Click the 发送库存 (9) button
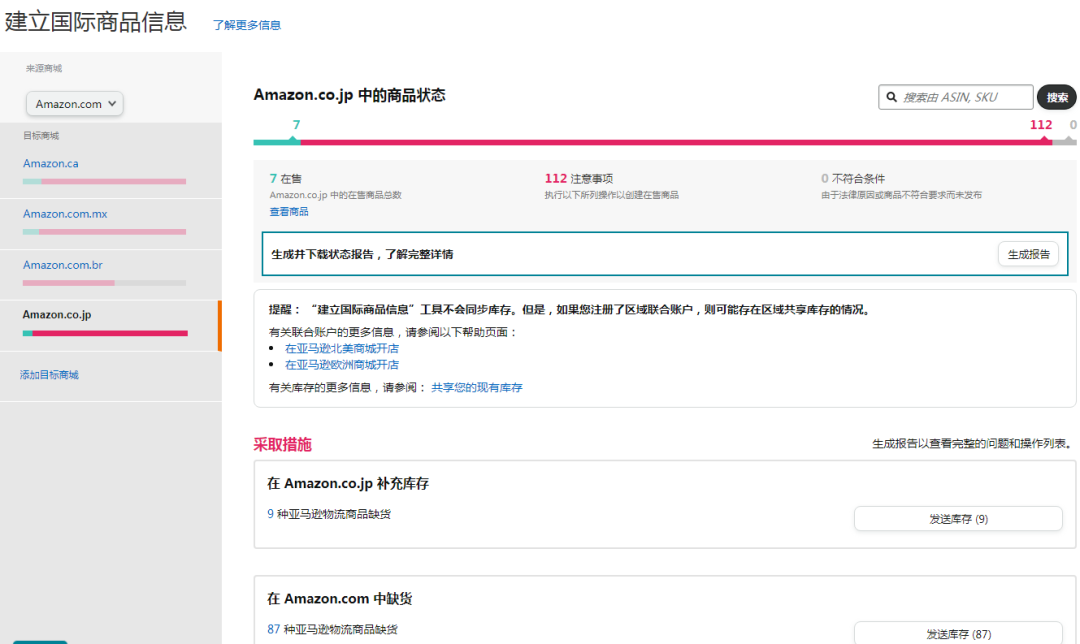 point(958,519)
